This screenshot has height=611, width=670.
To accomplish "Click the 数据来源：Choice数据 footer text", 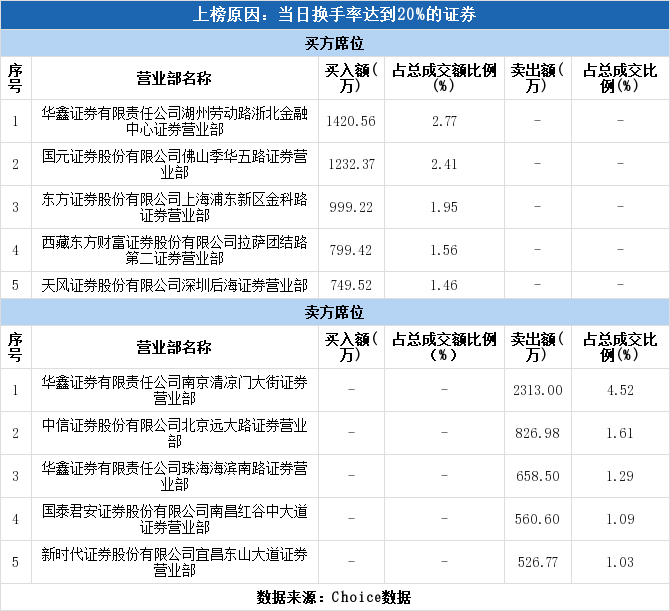I will (x=334, y=597).
